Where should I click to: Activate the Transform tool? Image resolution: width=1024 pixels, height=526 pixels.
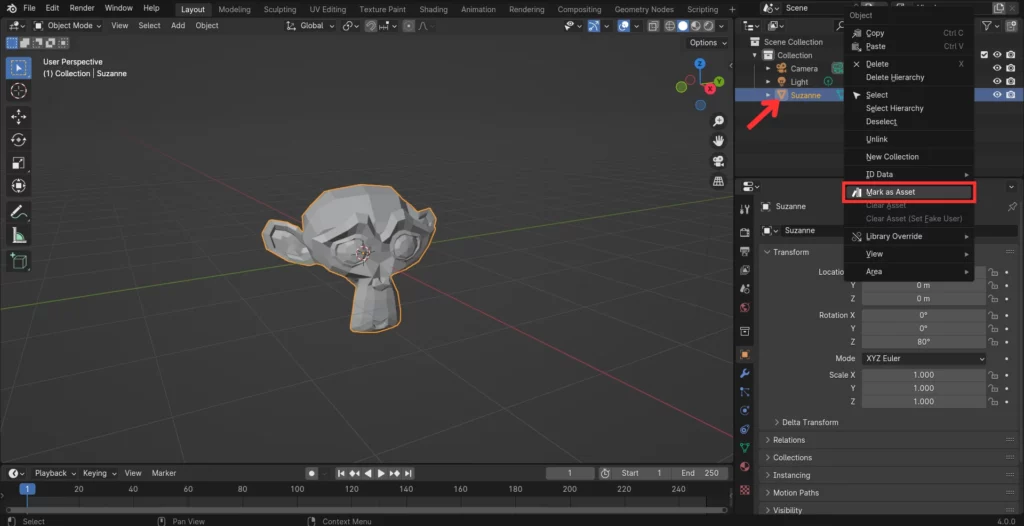(x=18, y=186)
